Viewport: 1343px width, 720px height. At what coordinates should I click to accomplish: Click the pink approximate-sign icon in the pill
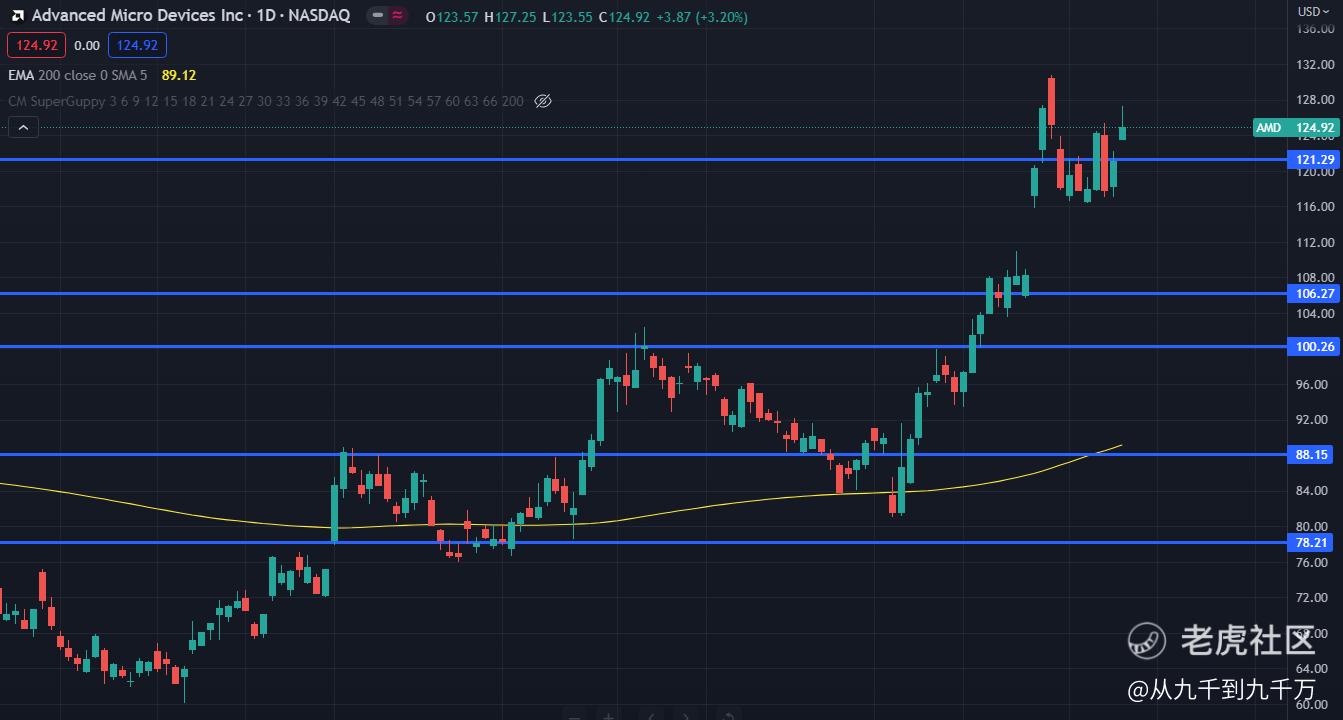click(x=397, y=16)
